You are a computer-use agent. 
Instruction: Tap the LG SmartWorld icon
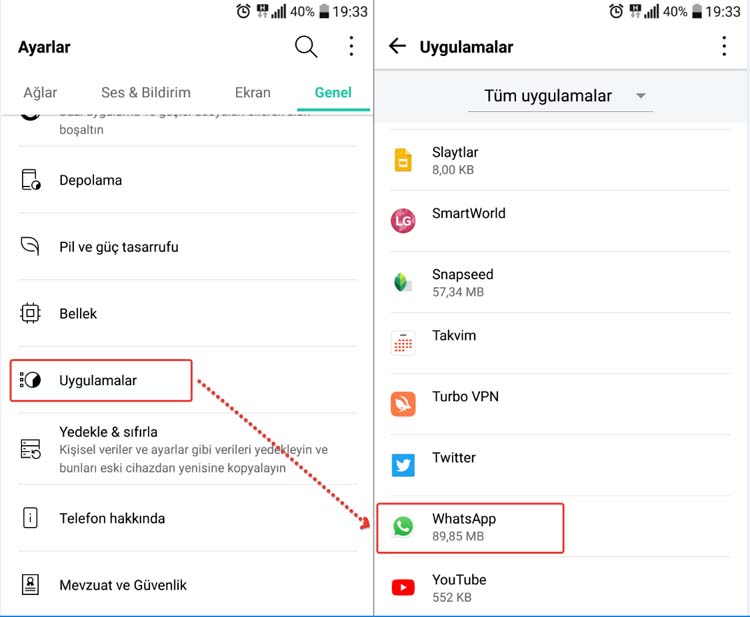[403, 220]
